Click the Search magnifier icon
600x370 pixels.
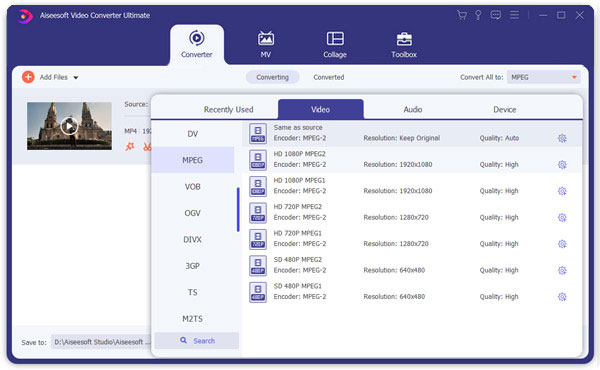(x=184, y=340)
